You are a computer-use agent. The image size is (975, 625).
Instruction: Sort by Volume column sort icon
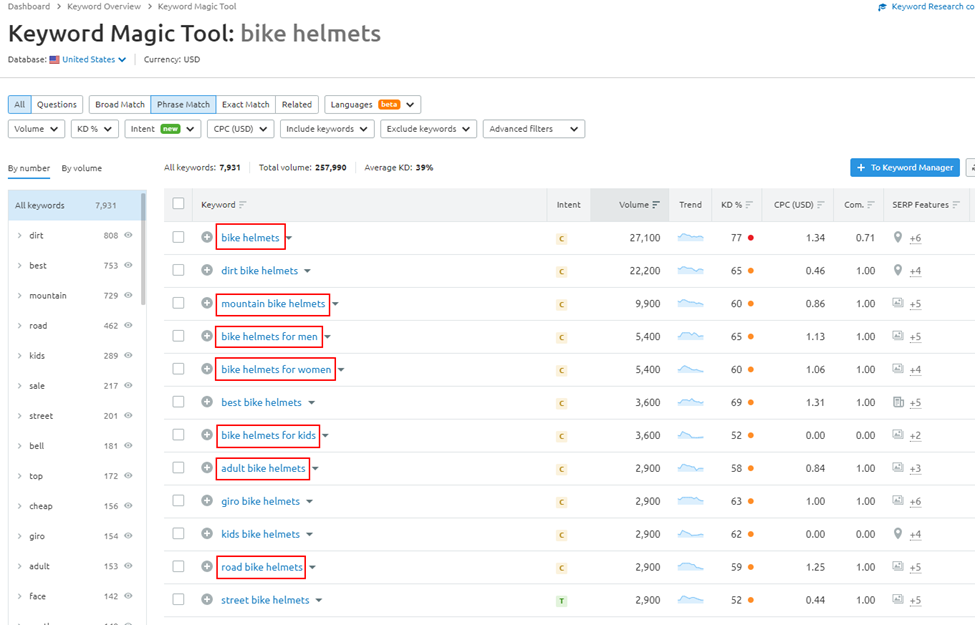(656, 205)
